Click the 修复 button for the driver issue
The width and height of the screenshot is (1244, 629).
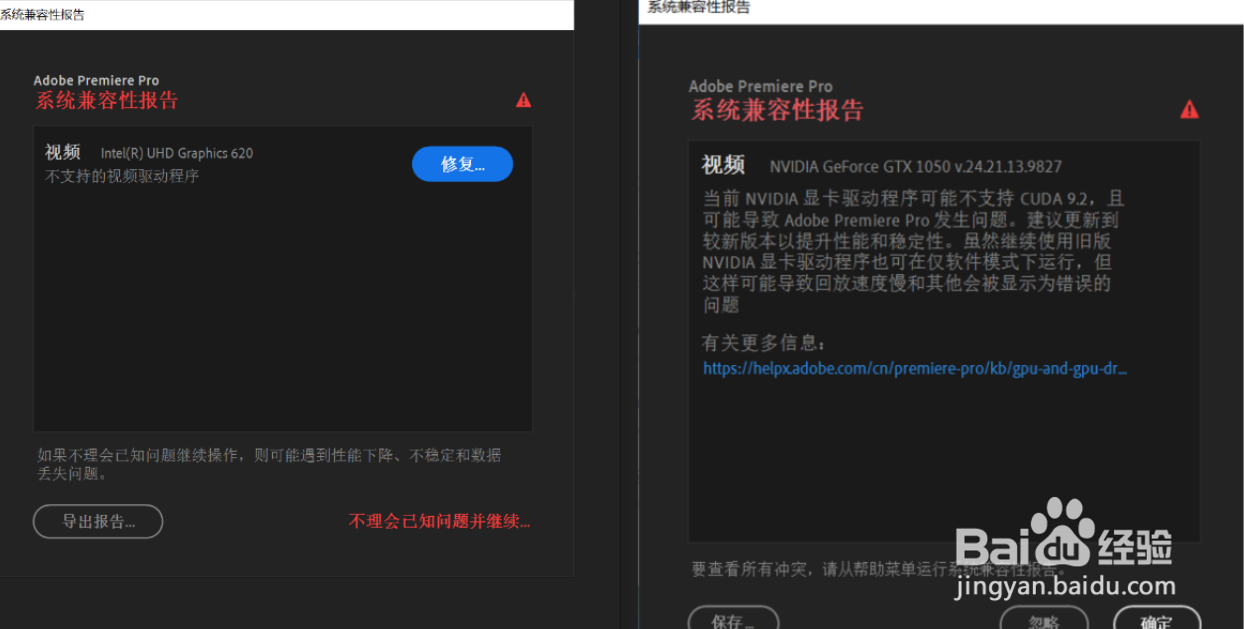[x=462, y=164]
